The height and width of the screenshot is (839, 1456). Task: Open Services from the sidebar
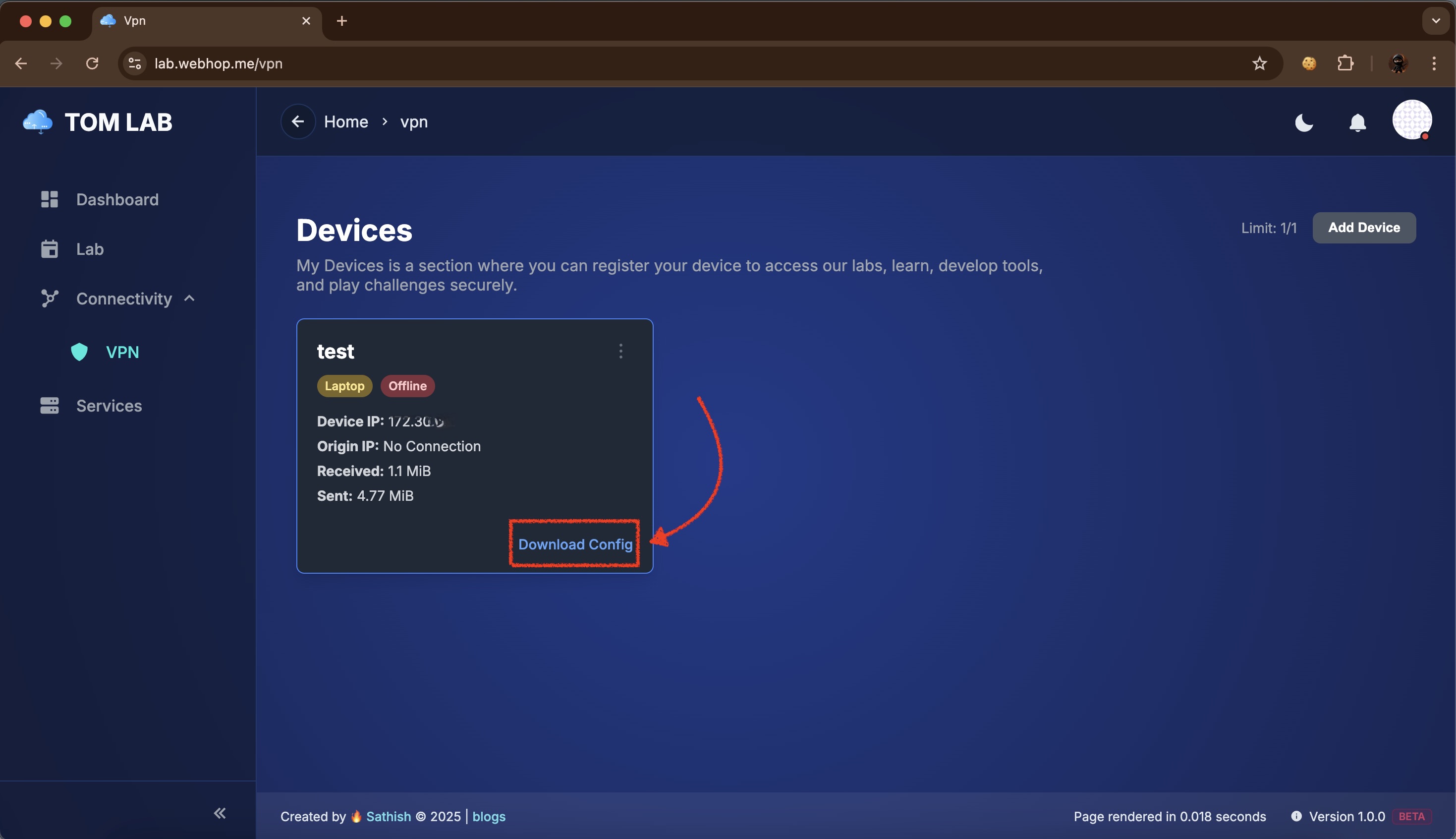pyautogui.click(x=108, y=406)
